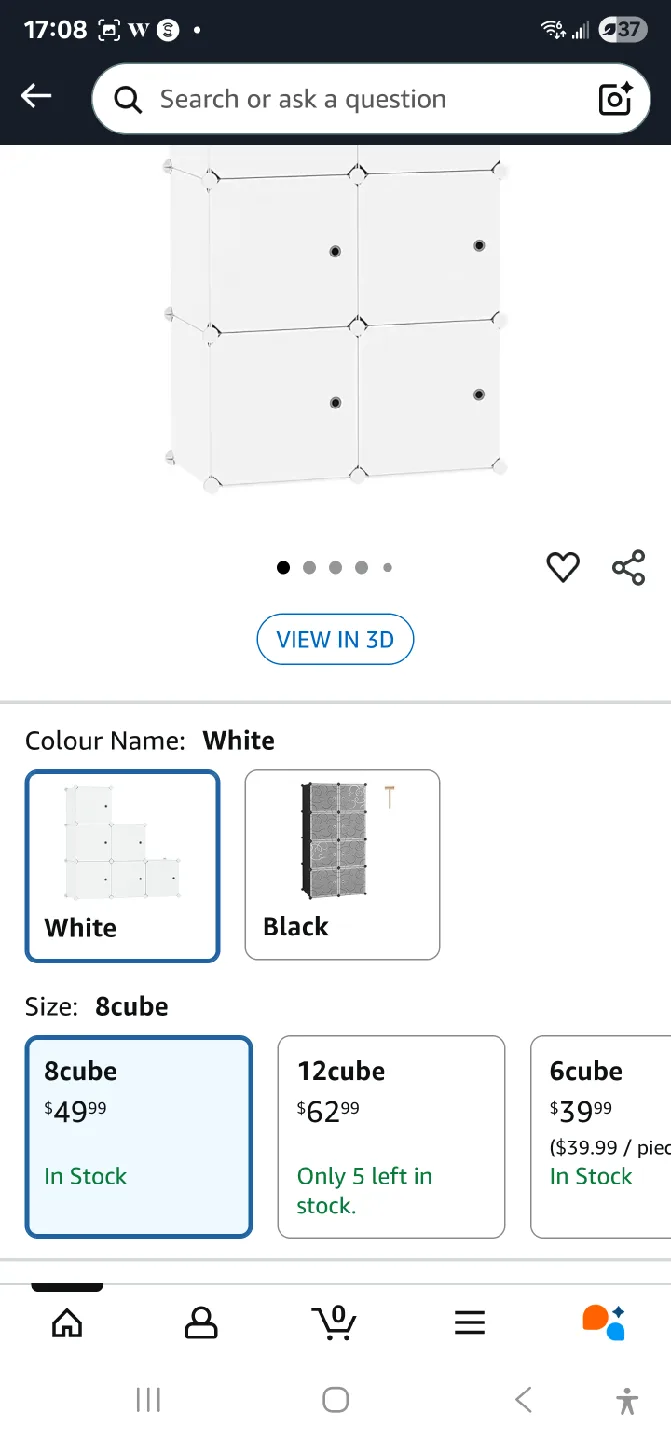Tap the magnifying glass search icon
Image resolution: width=671 pixels, height=1440 pixels.
126,98
